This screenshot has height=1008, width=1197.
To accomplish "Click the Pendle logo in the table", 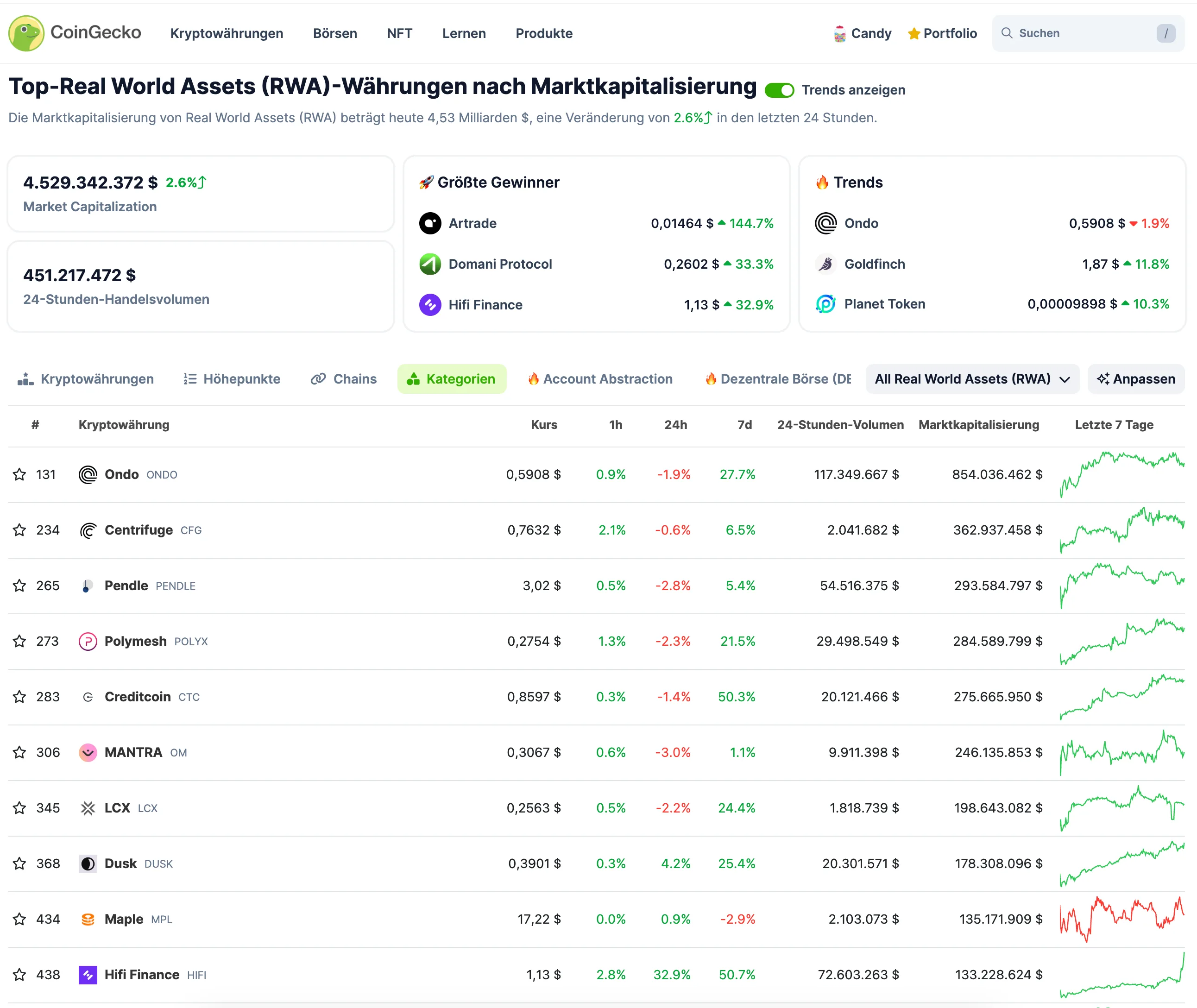I will click(x=88, y=586).
